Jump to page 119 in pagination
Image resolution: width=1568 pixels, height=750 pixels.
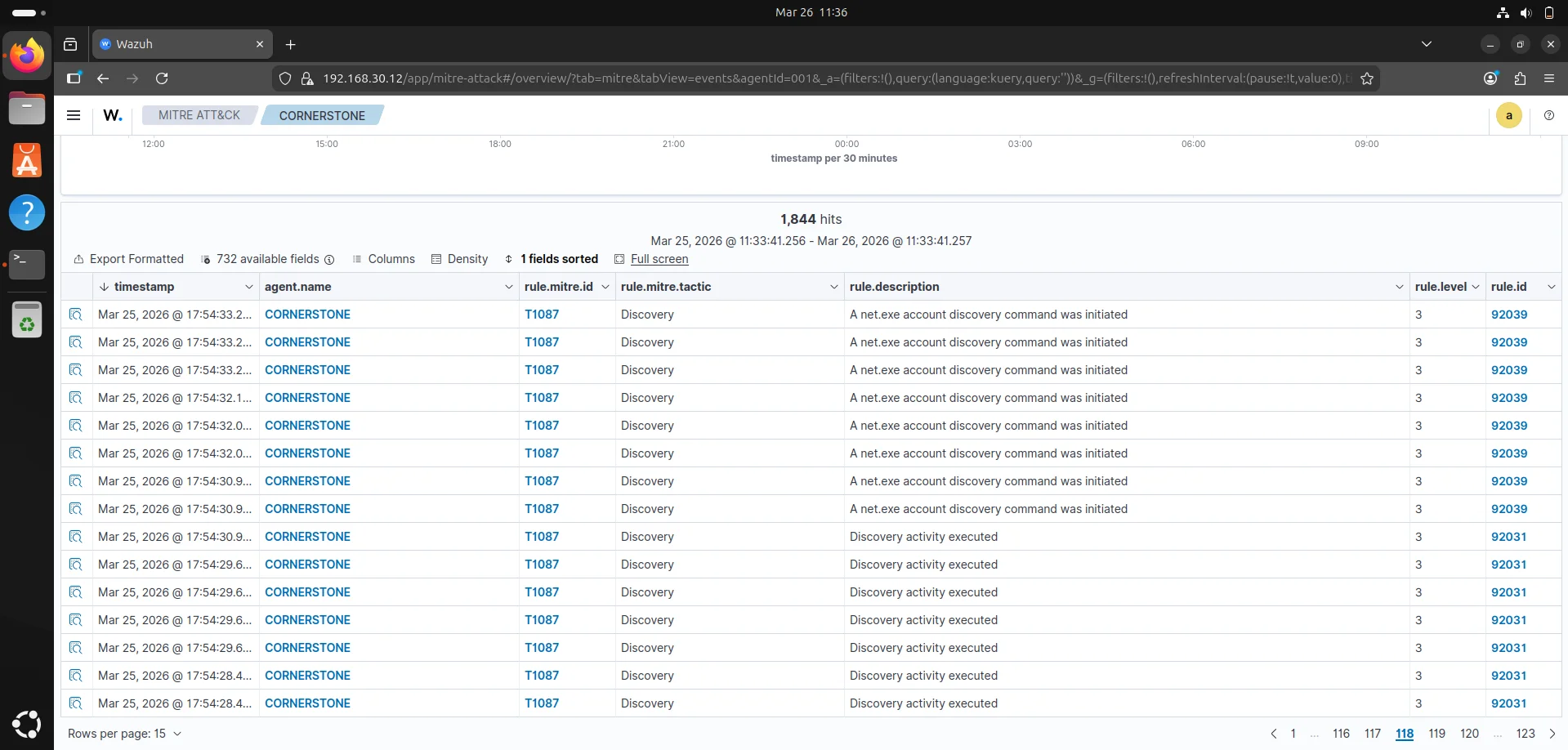coord(1436,734)
